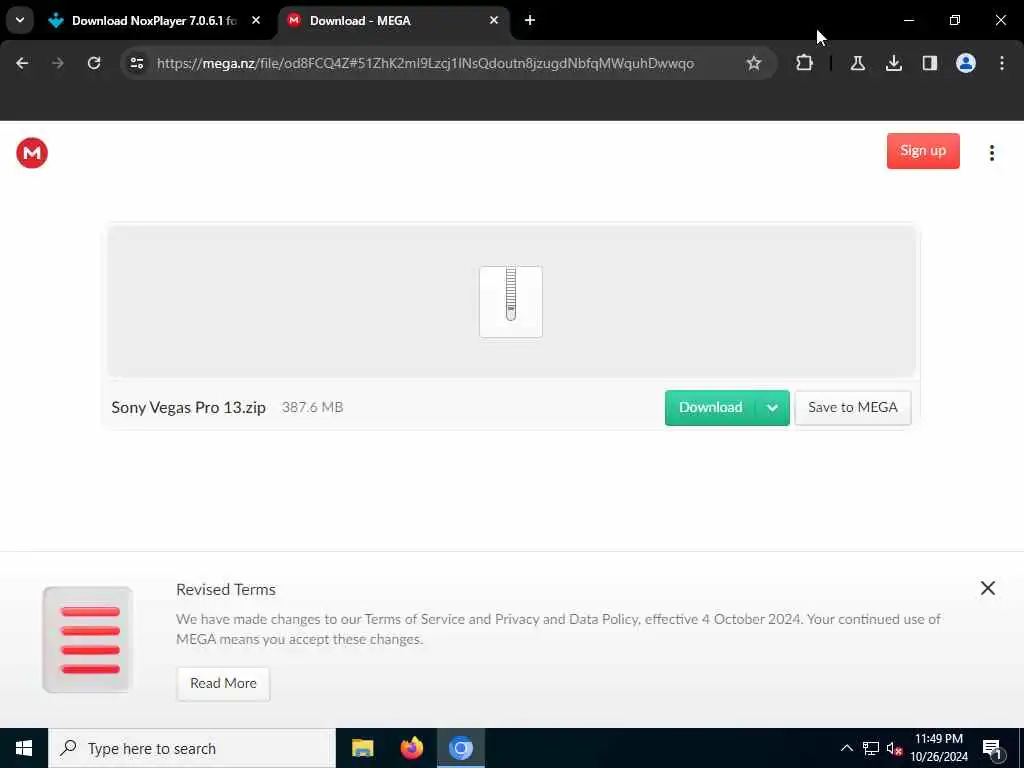
Task: Click Read More in Revised Terms
Action: click(x=223, y=683)
